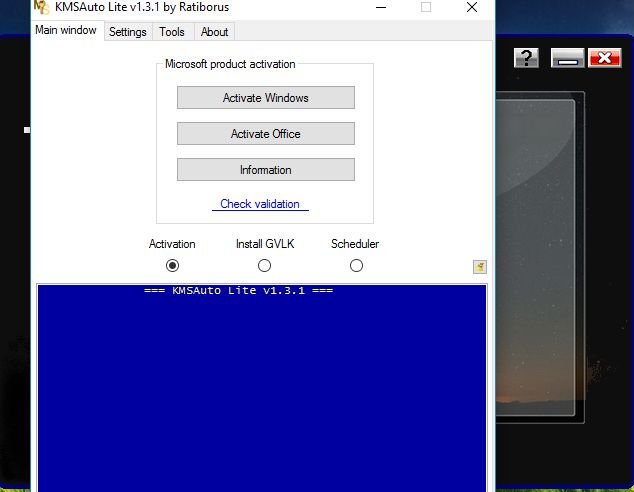The width and height of the screenshot is (634, 492).
Task: Click the KMSAuto Lite title bar logo
Action: pos(41,7)
